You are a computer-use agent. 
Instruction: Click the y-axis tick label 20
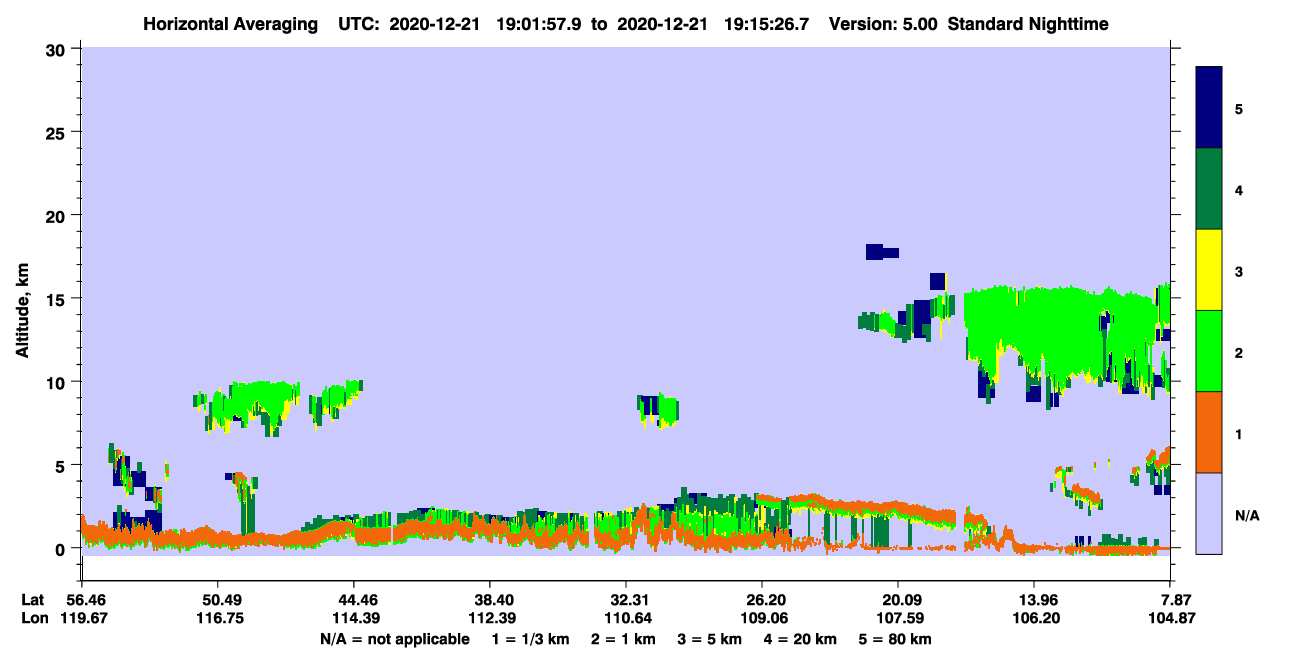pyautogui.click(x=58, y=216)
